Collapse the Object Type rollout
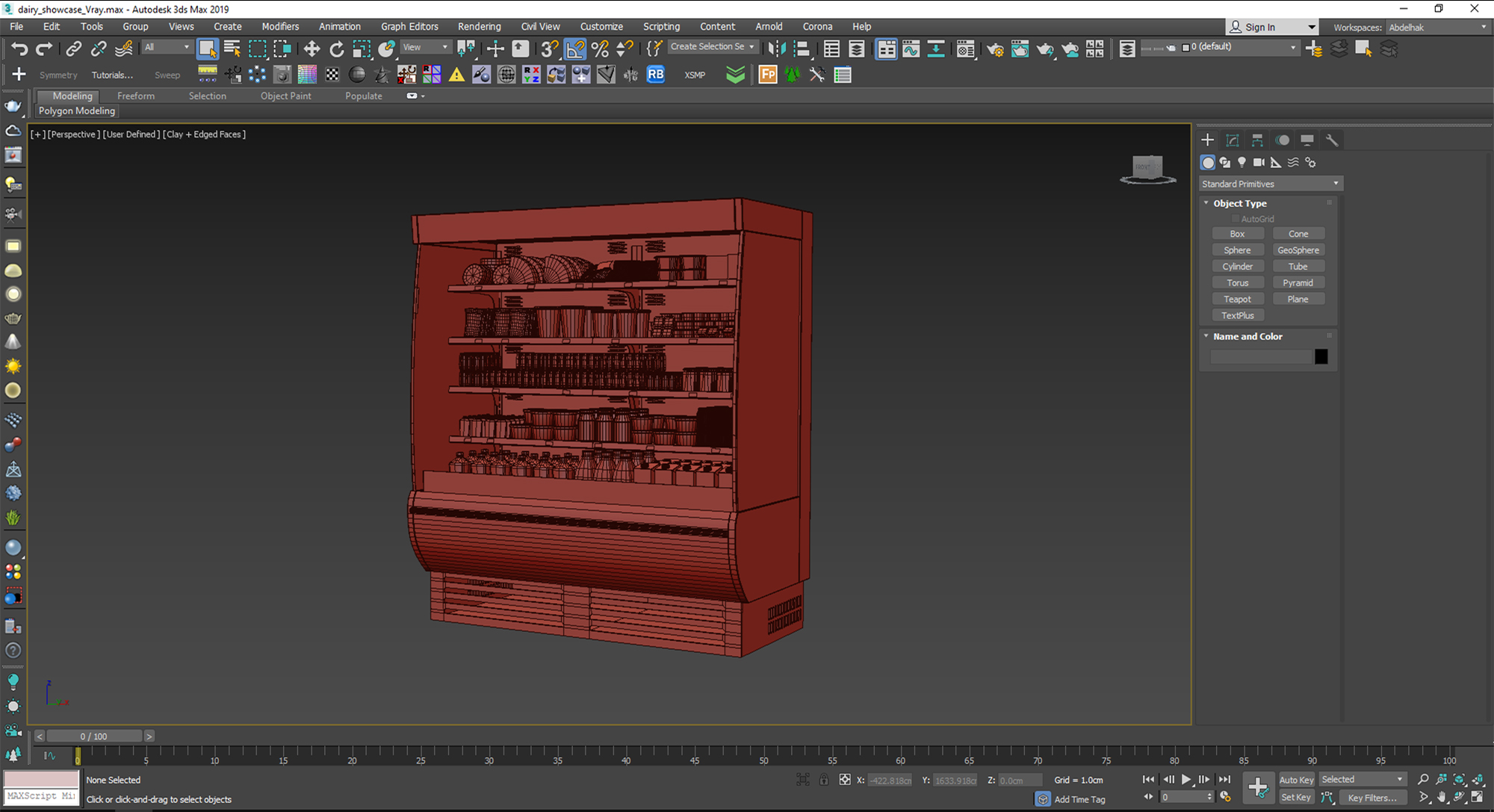Viewport: 1494px width, 812px height. coord(1239,203)
